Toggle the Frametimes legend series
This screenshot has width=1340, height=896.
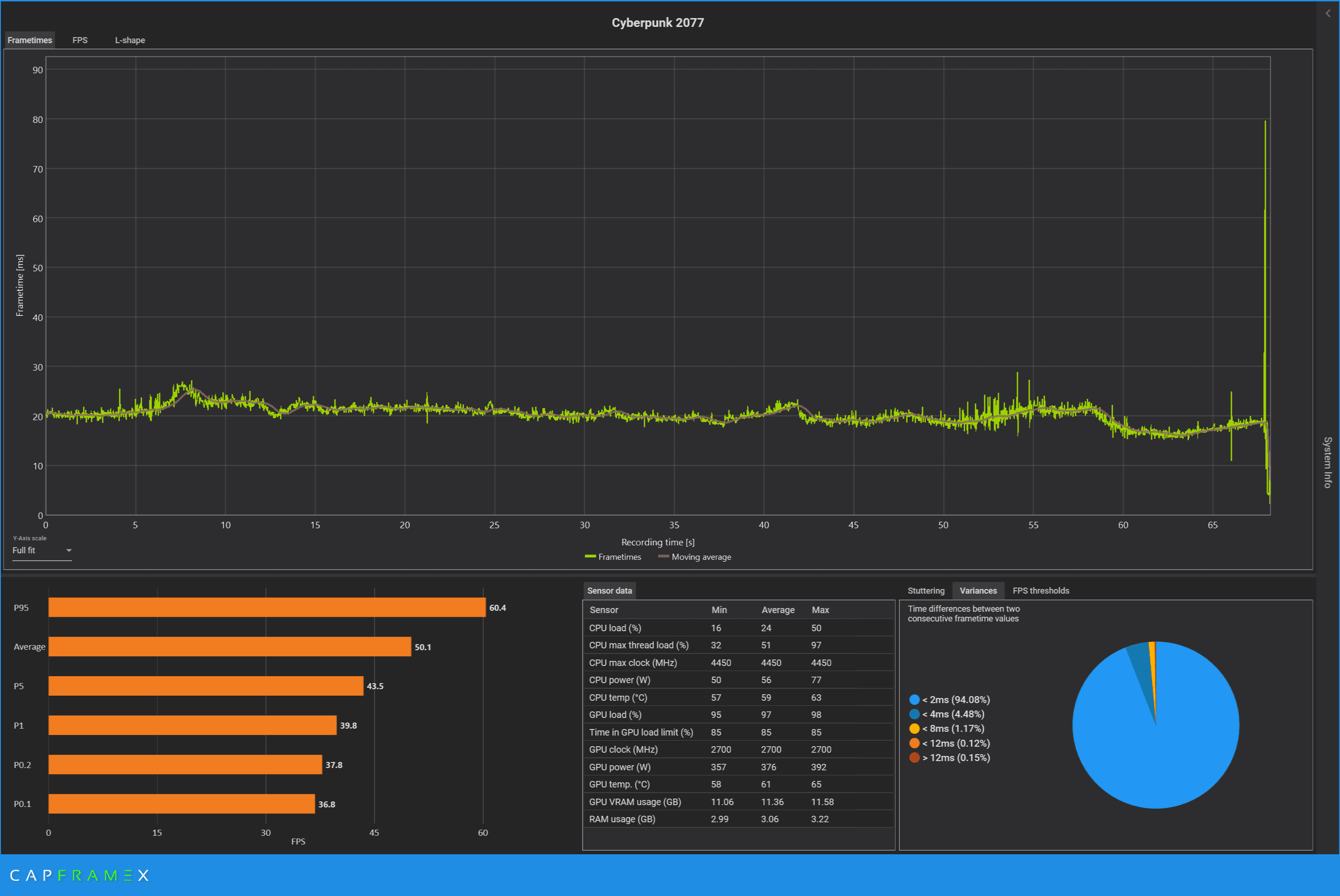tap(613, 557)
